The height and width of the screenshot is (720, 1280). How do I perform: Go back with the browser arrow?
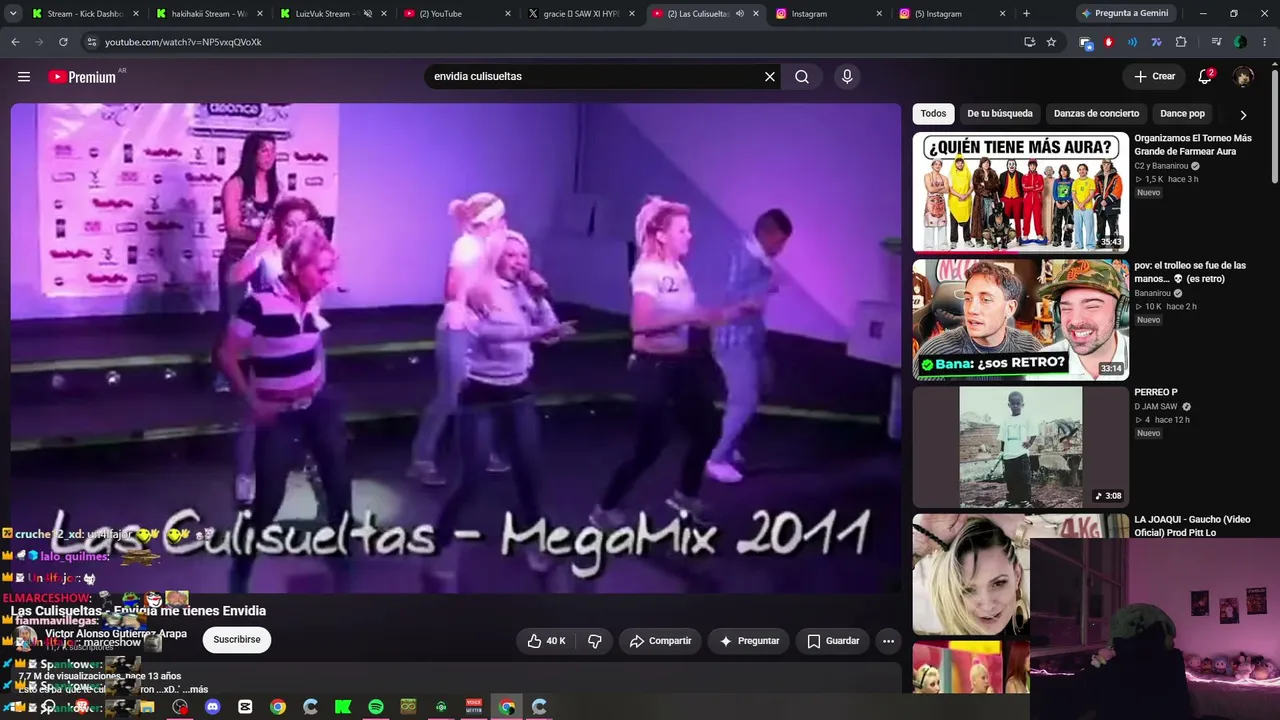pyautogui.click(x=15, y=42)
